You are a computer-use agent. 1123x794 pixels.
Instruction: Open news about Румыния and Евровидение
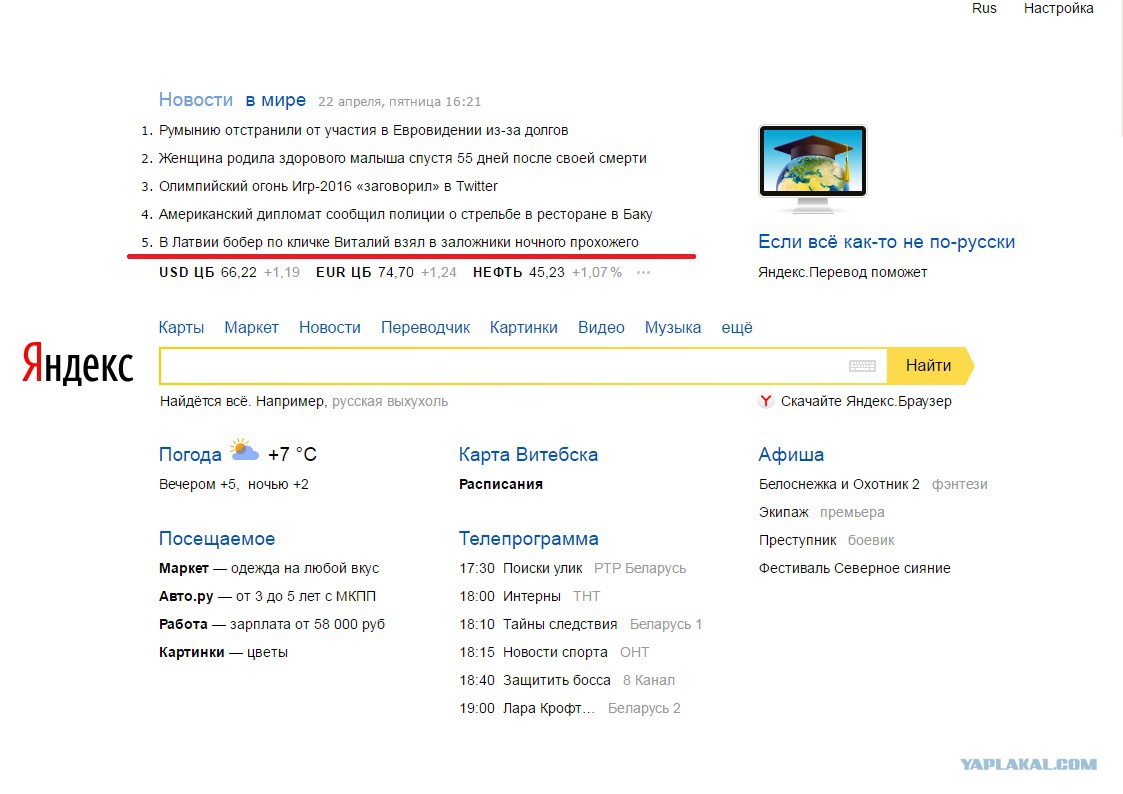point(363,130)
